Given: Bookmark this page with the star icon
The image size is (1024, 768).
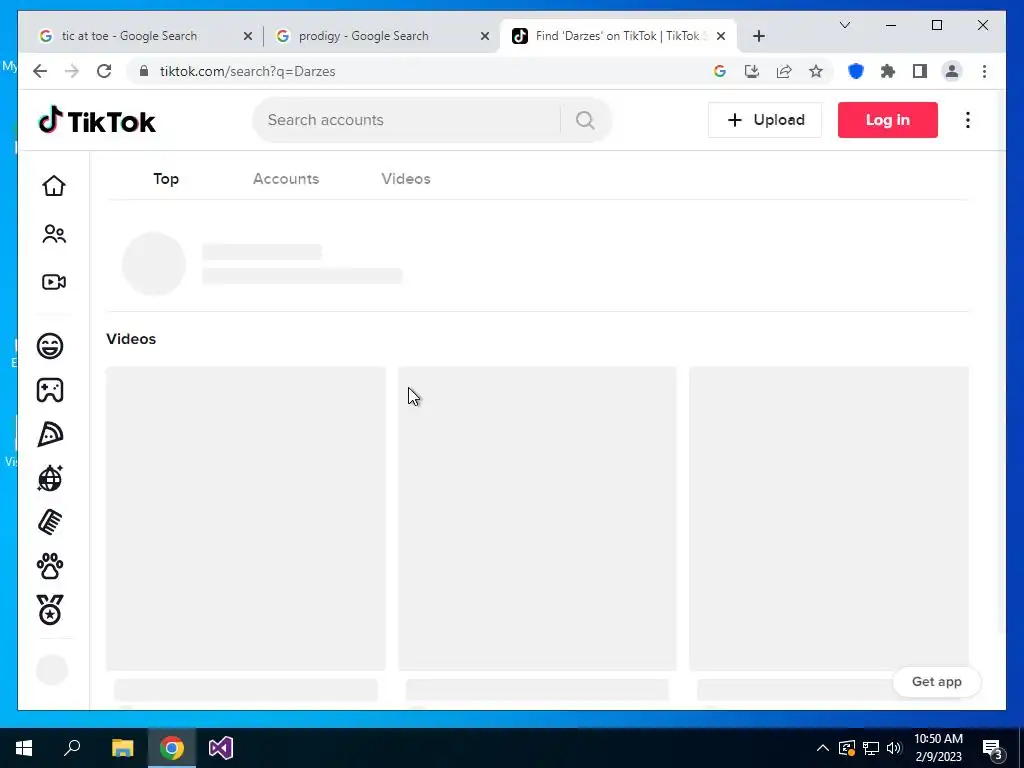Looking at the screenshot, I should coord(816,71).
